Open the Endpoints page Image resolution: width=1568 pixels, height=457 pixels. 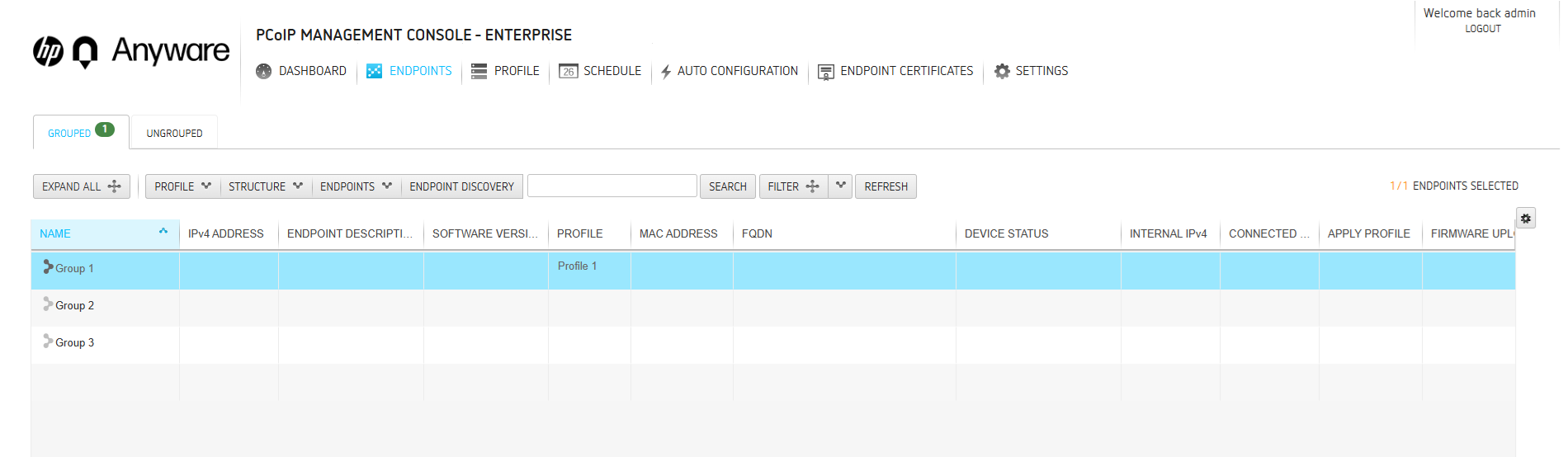(421, 71)
